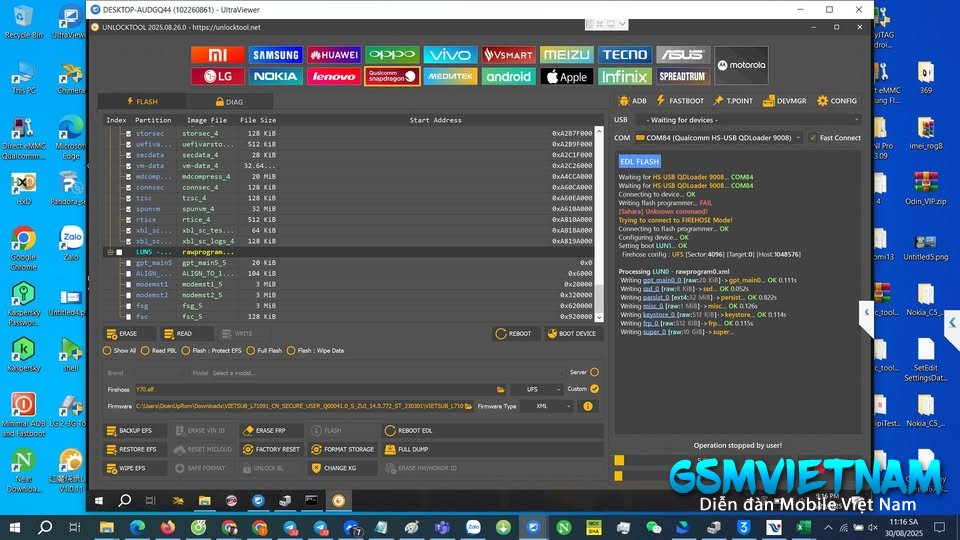Open the USB waiting for devices dropdown
This screenshot has height=540, width=960.
pyautogui.click(x=748, y=120)
